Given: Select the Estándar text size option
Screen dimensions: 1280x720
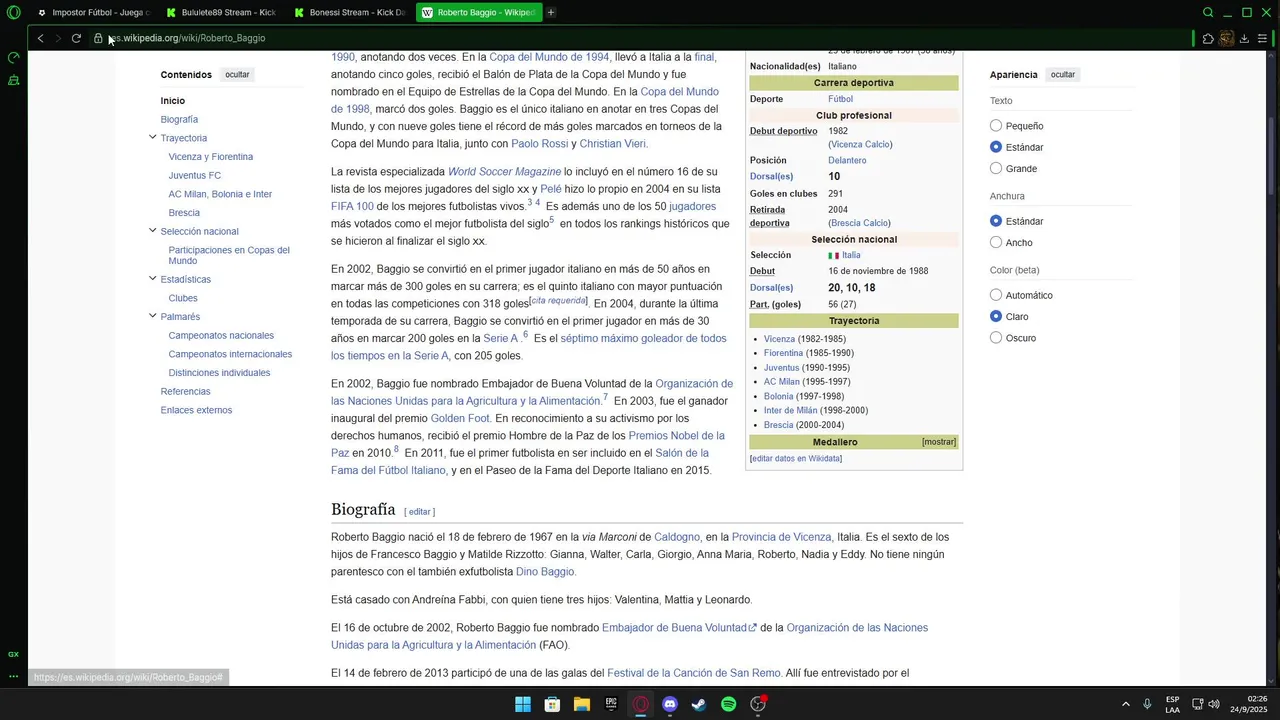Looking at the screenshot, I should pos(996,147).
